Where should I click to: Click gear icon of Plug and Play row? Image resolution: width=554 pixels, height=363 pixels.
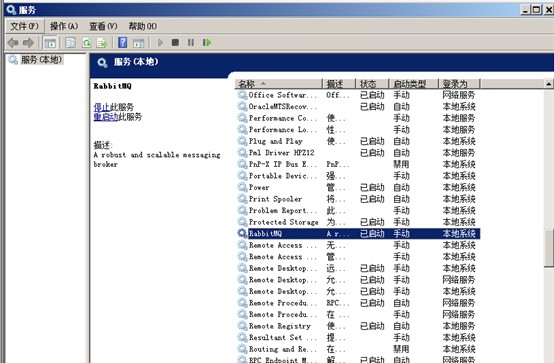[x=242, y=141]
